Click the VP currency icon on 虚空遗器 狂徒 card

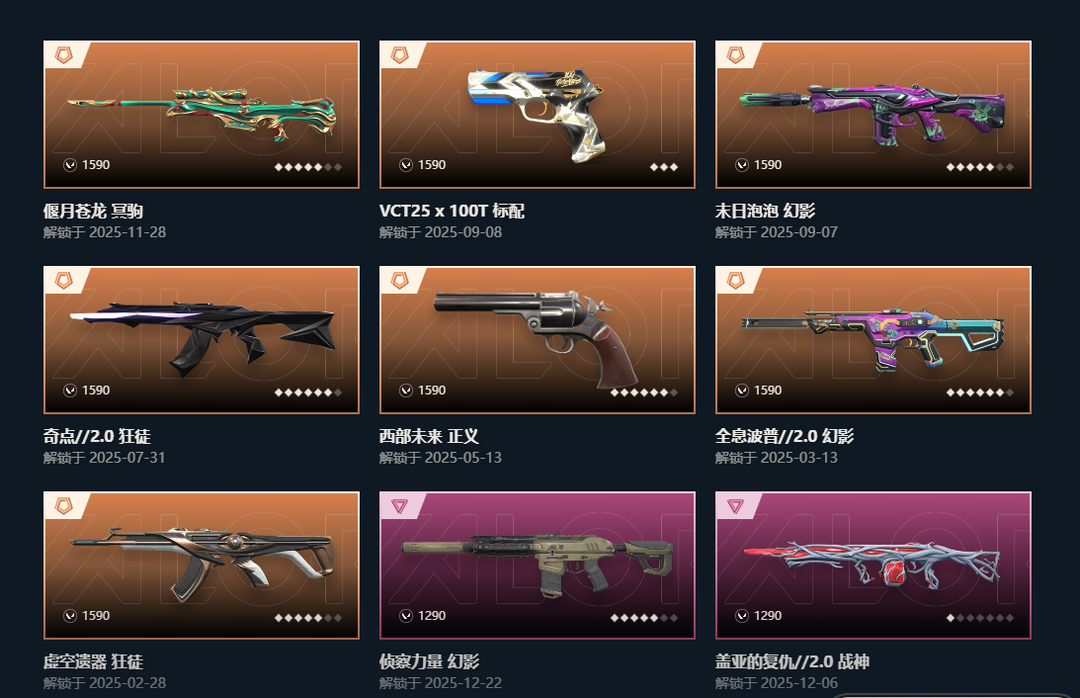click(70, 616)
